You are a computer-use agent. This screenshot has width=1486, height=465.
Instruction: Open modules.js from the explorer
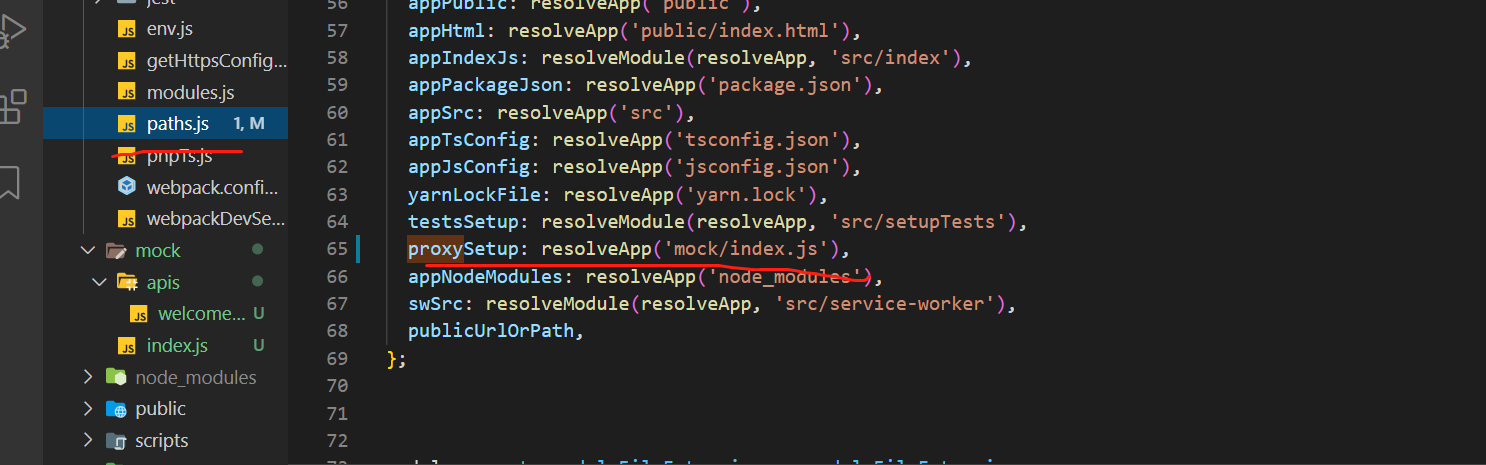click(x=190, y=92)
